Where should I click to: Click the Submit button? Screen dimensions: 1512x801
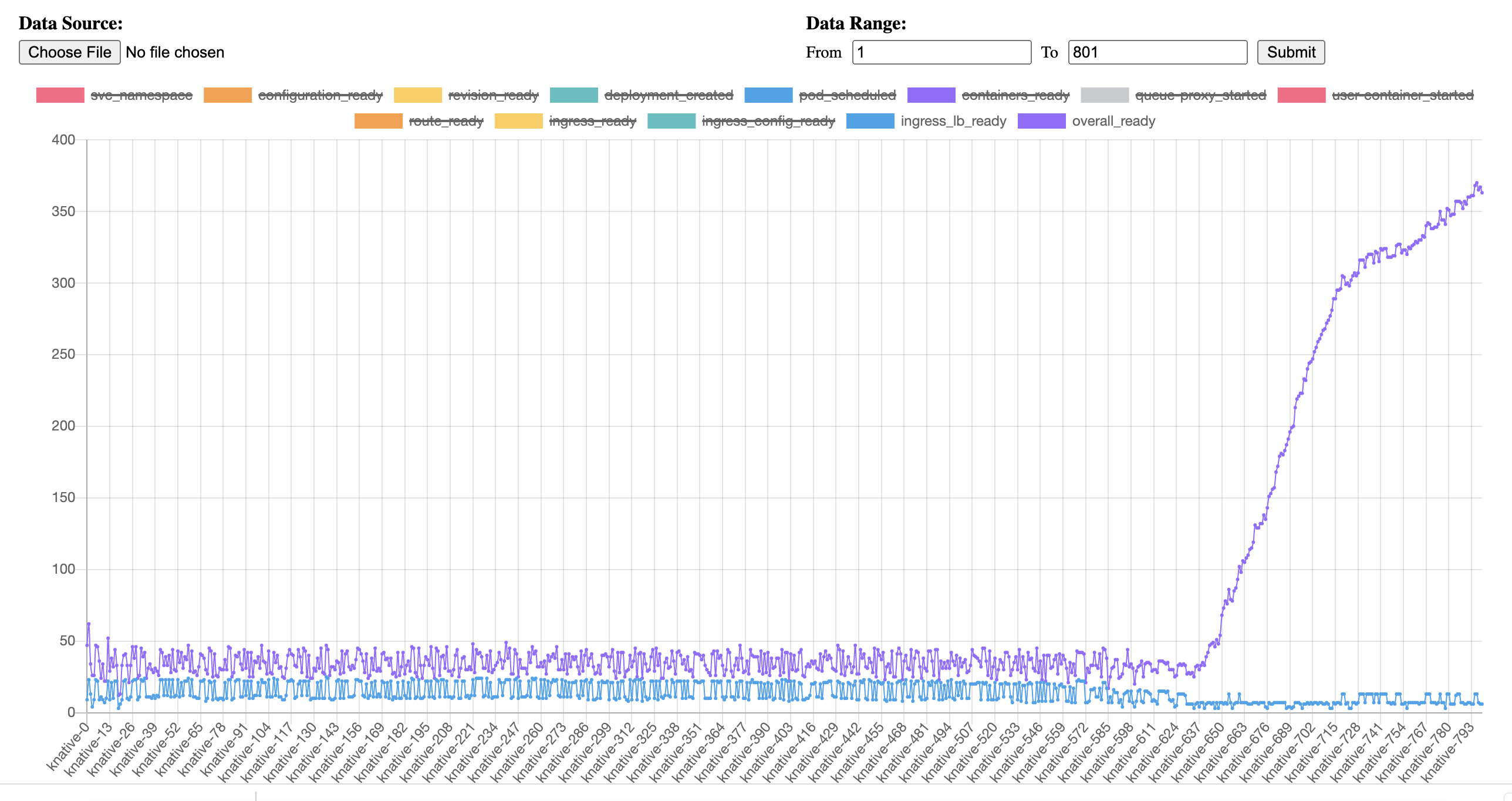pos(1291,52)
